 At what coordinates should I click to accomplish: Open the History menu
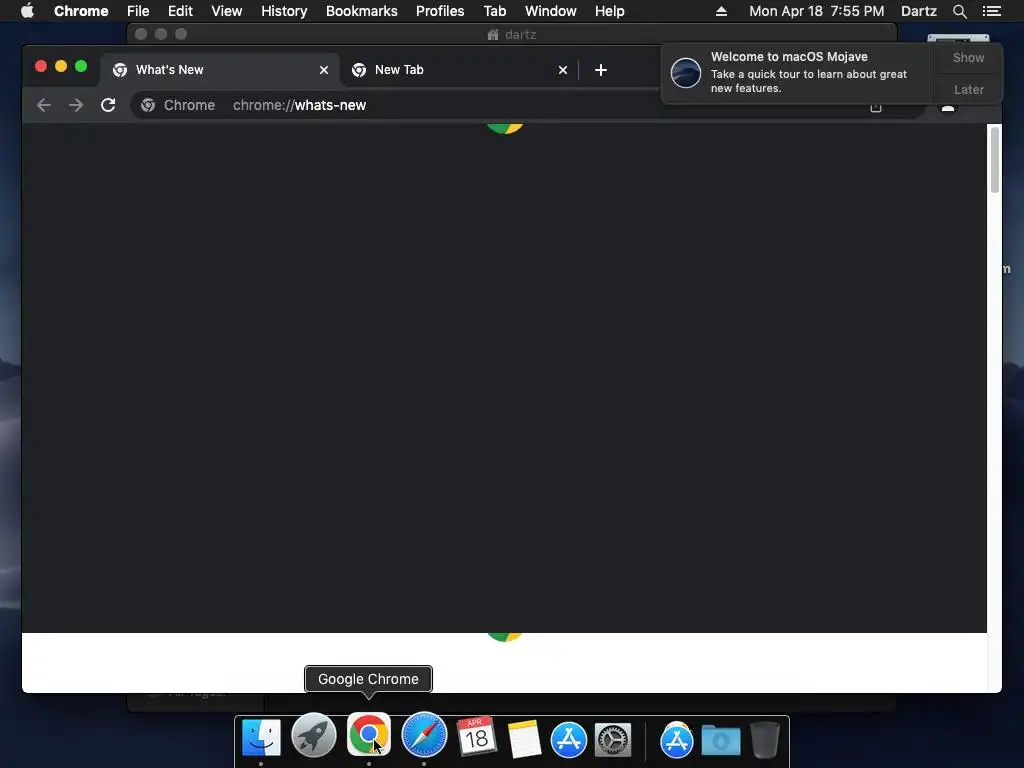tap(284, 11)
